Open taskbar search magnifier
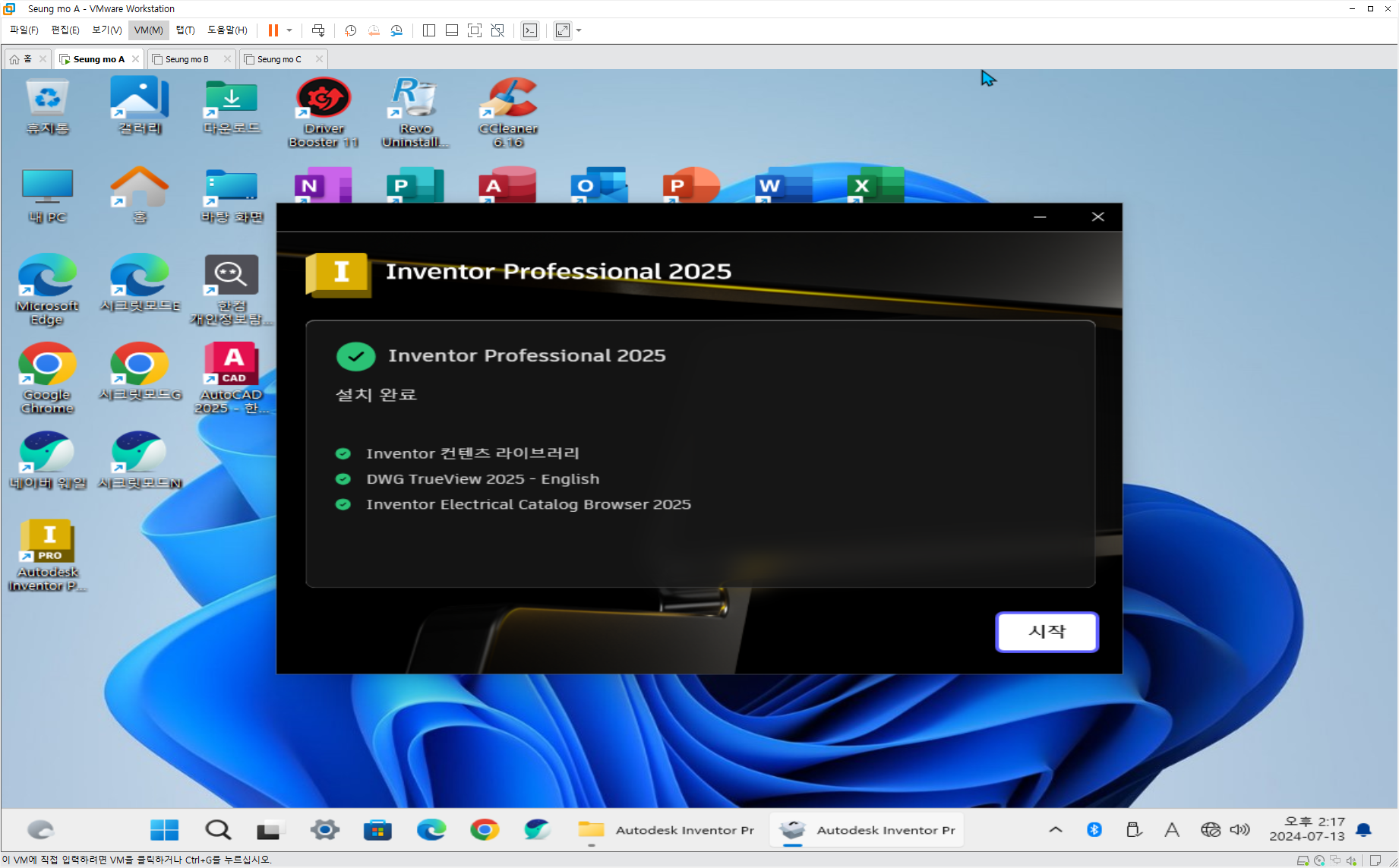This screenshot has width=1399, height=868. 218,830
